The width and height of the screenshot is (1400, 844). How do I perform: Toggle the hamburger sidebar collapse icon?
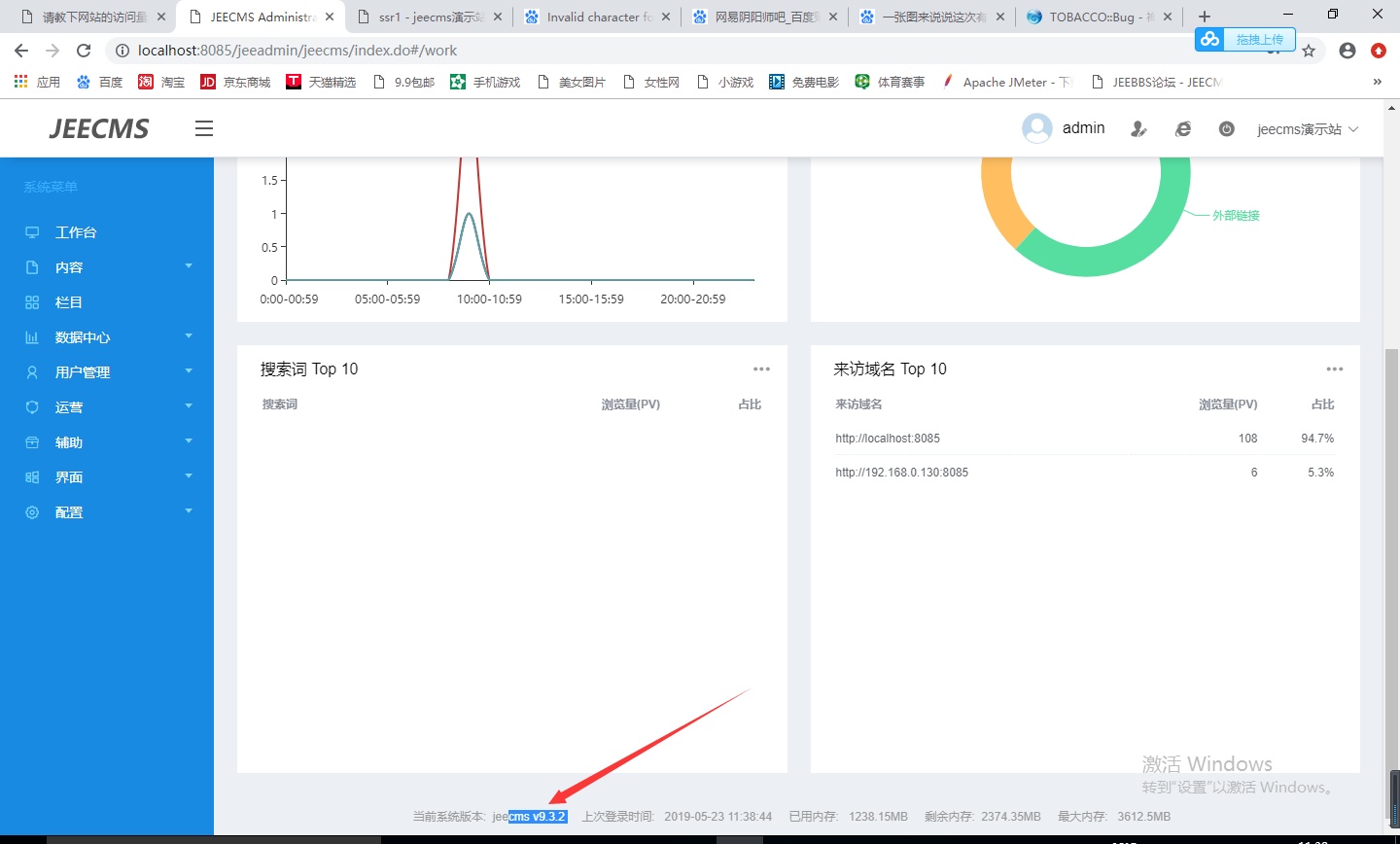[x=204, y=128]
